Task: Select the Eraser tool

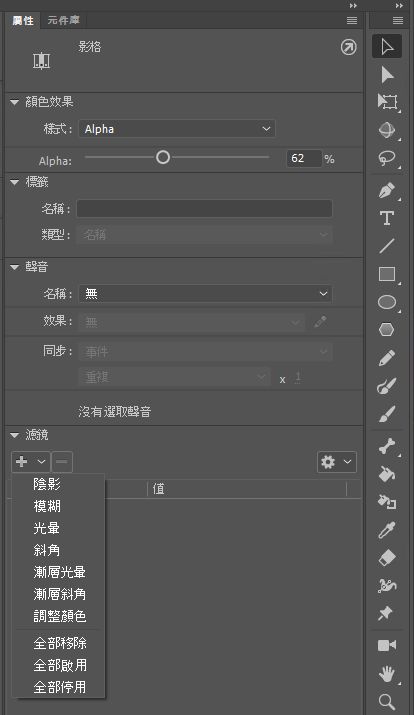Action: point(387,558)
